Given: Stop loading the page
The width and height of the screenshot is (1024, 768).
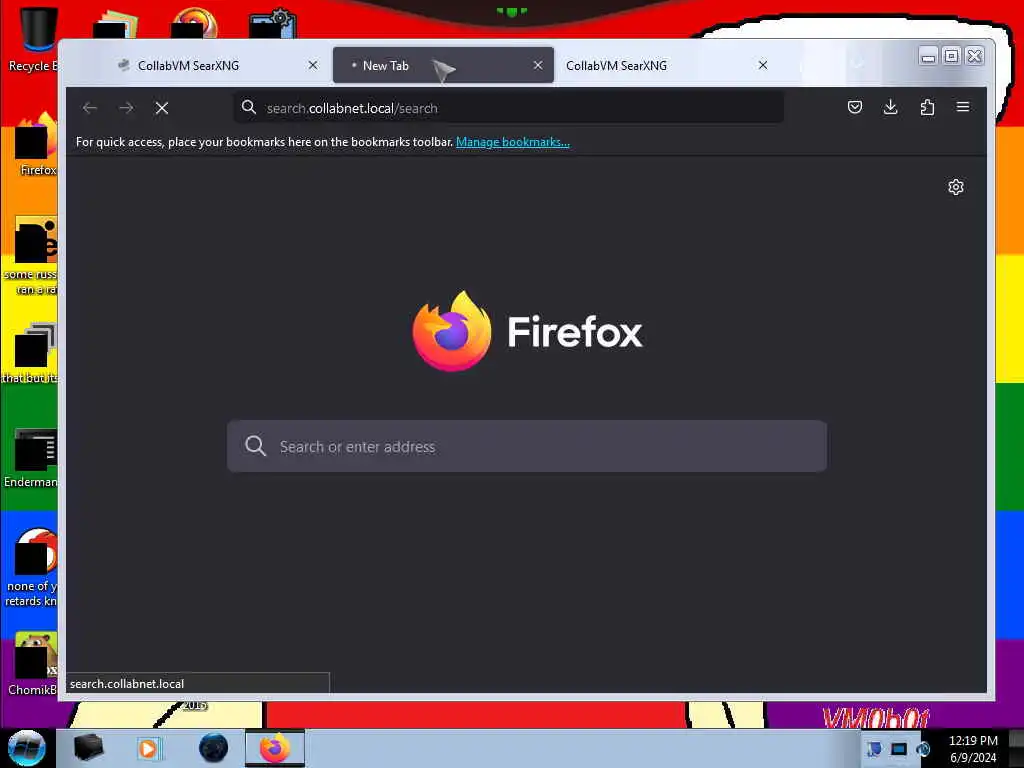Looking at the screenshot, I should [x=162, y=108].
